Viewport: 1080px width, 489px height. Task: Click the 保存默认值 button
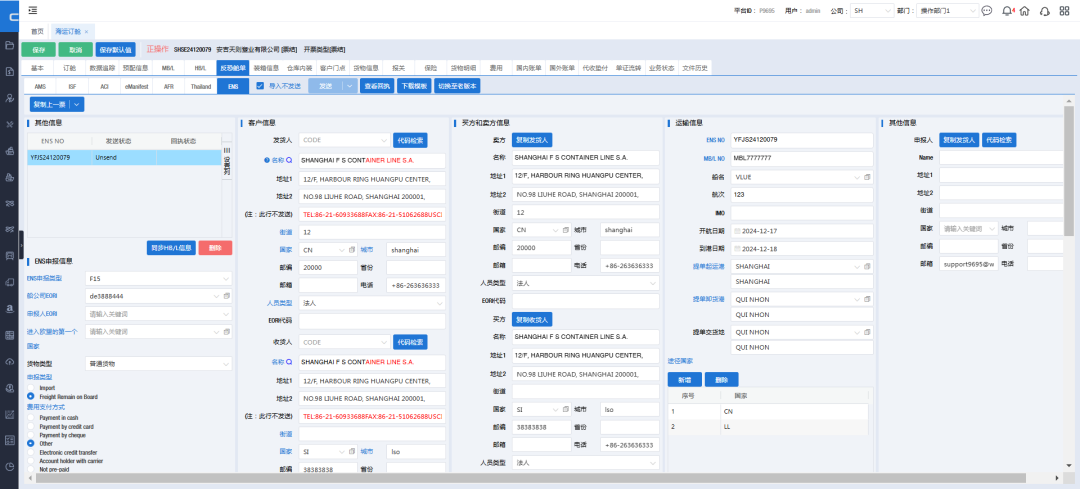pos(115,50)
